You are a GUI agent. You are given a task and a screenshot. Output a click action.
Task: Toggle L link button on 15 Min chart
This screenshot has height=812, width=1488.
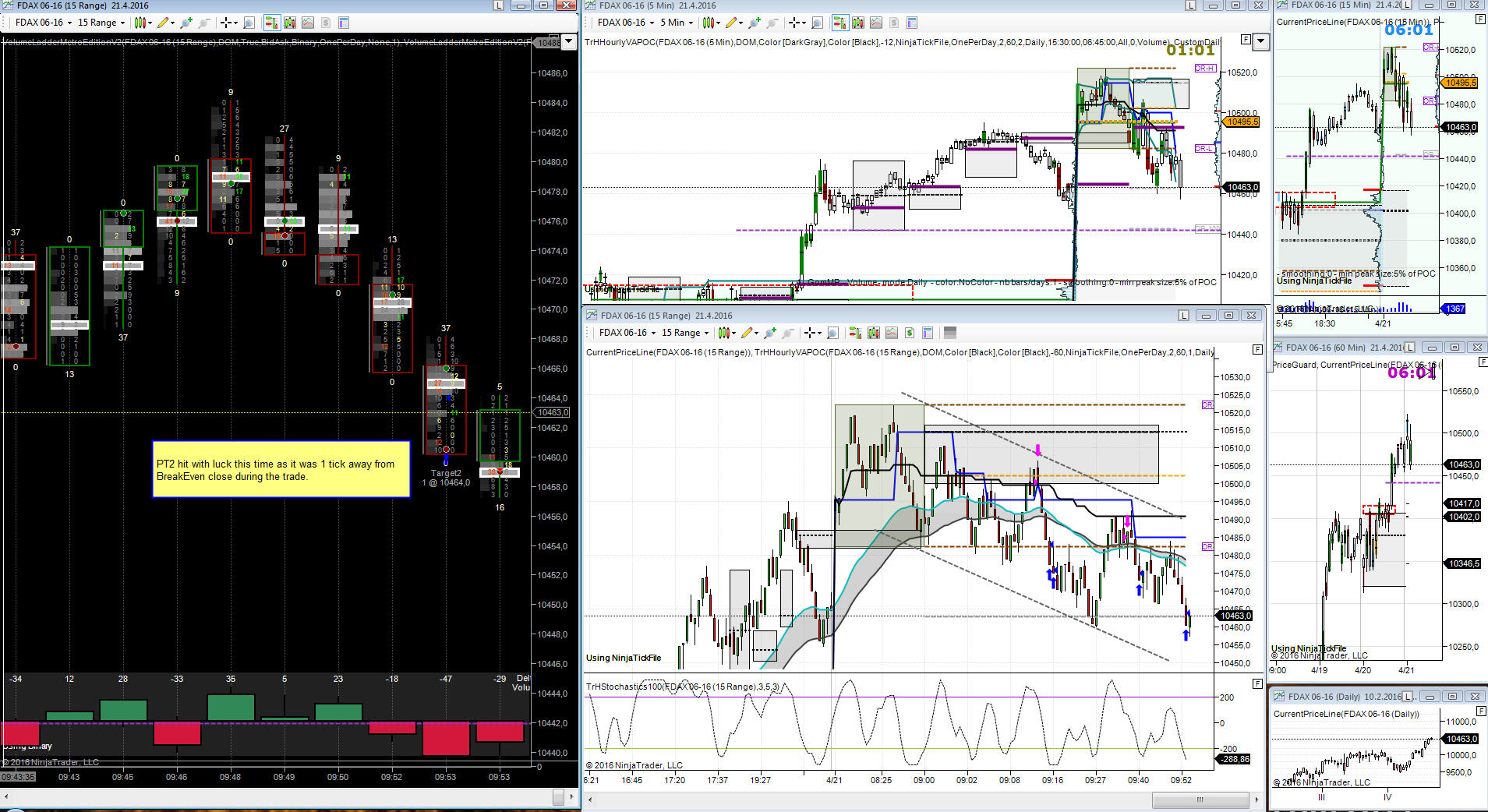pyautogui.click(x=1407, y=5)
